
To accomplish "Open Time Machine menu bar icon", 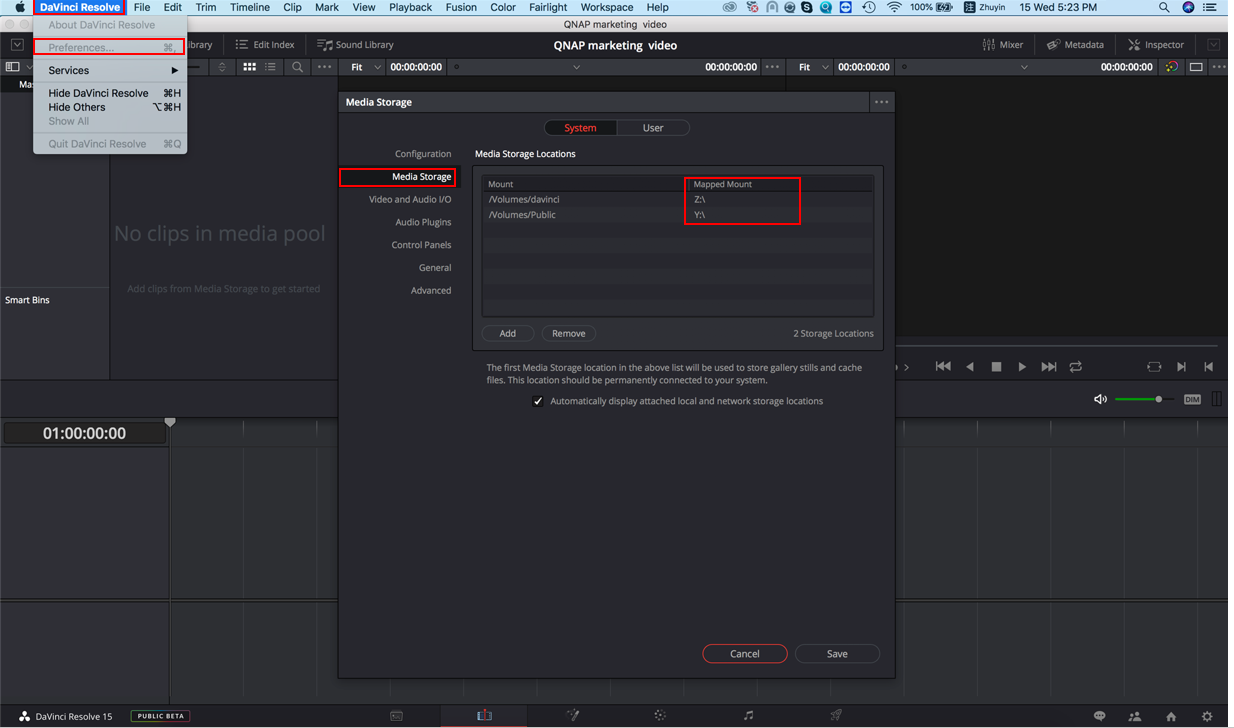I will (x=869, y=7).
